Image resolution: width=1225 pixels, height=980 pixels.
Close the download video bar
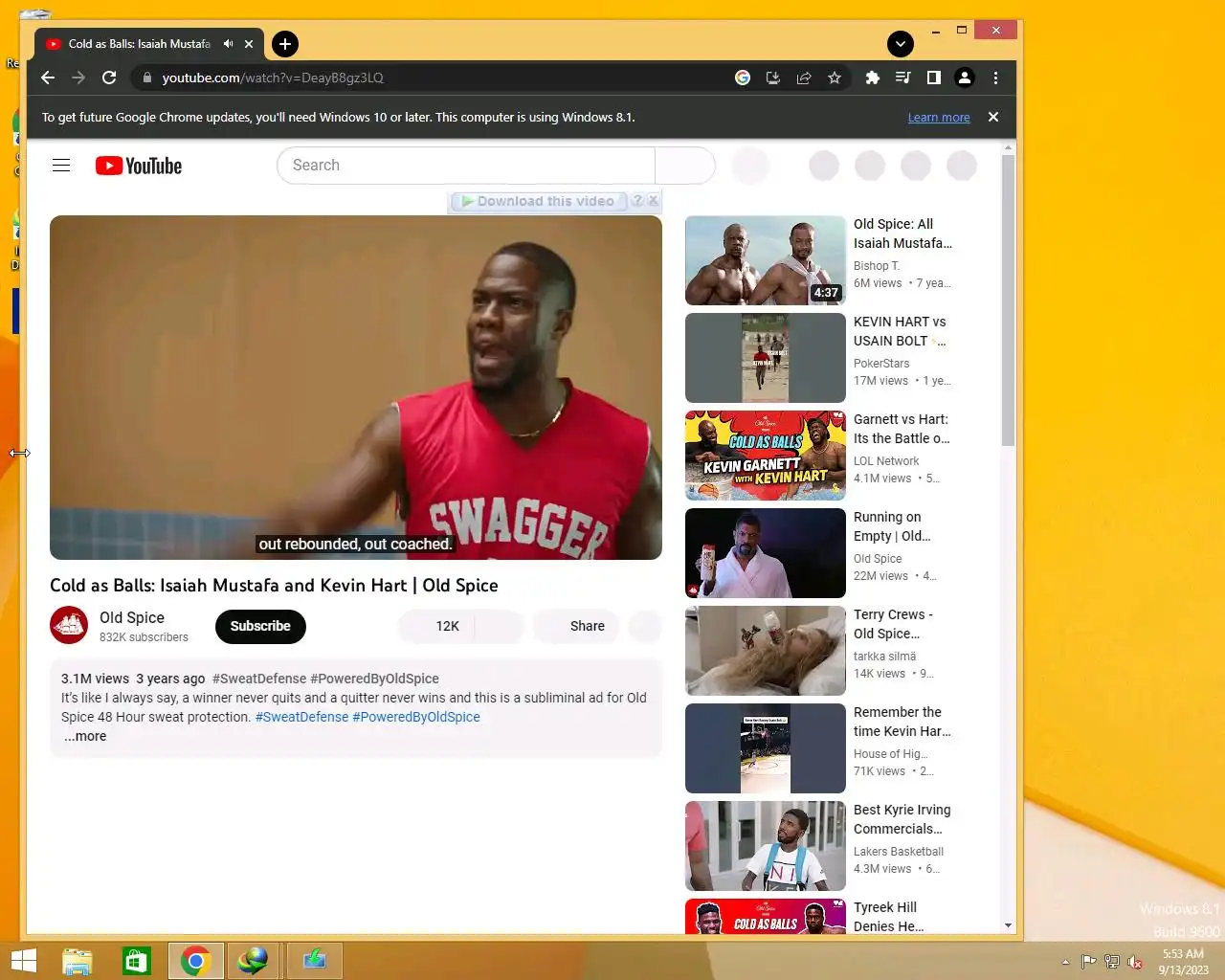(653, 201)
